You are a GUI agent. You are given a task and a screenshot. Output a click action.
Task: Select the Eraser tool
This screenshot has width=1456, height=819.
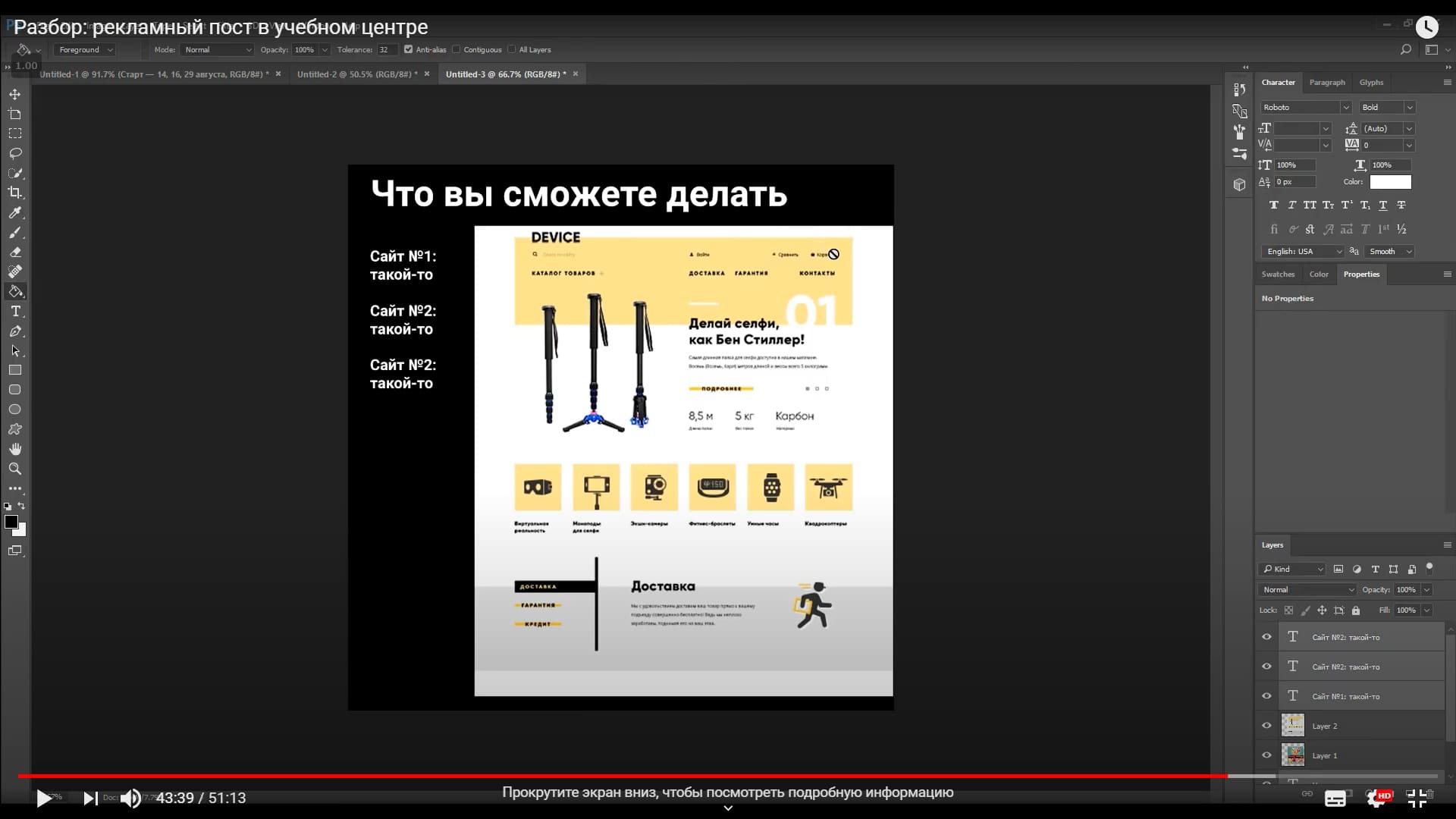click(x=14, y=252)
